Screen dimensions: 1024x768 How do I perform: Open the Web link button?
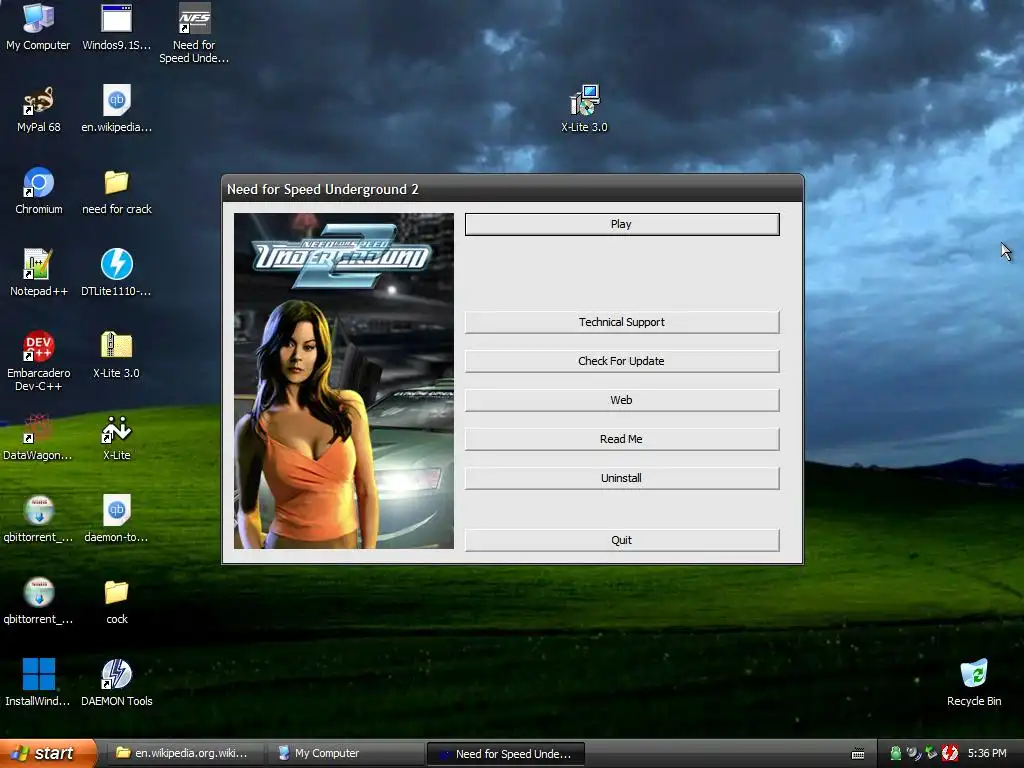(x=622, y=400)
